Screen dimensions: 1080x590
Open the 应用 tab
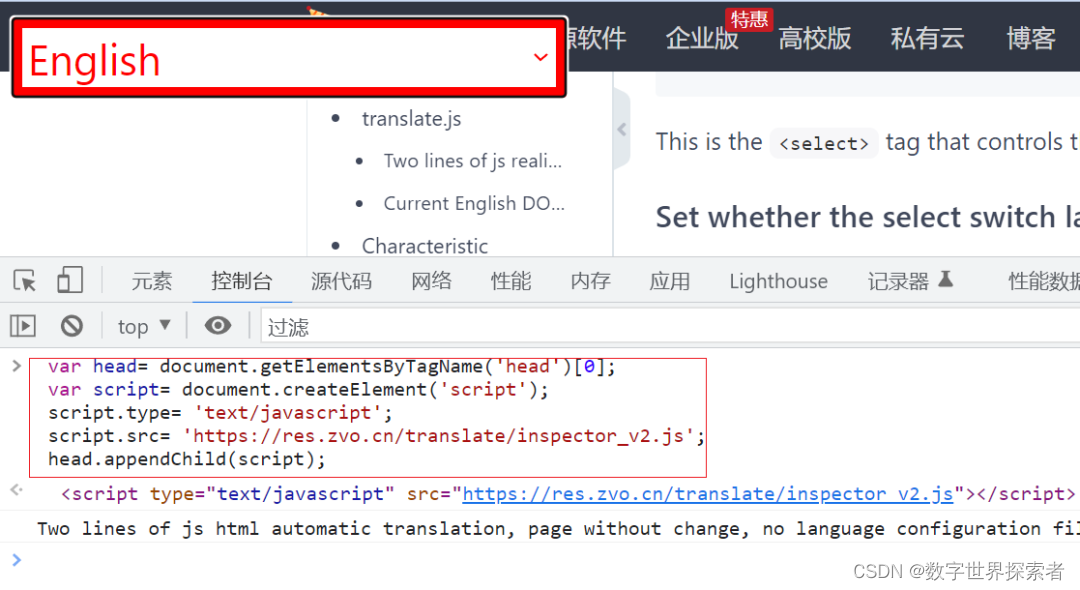click(x=669, y=281)
